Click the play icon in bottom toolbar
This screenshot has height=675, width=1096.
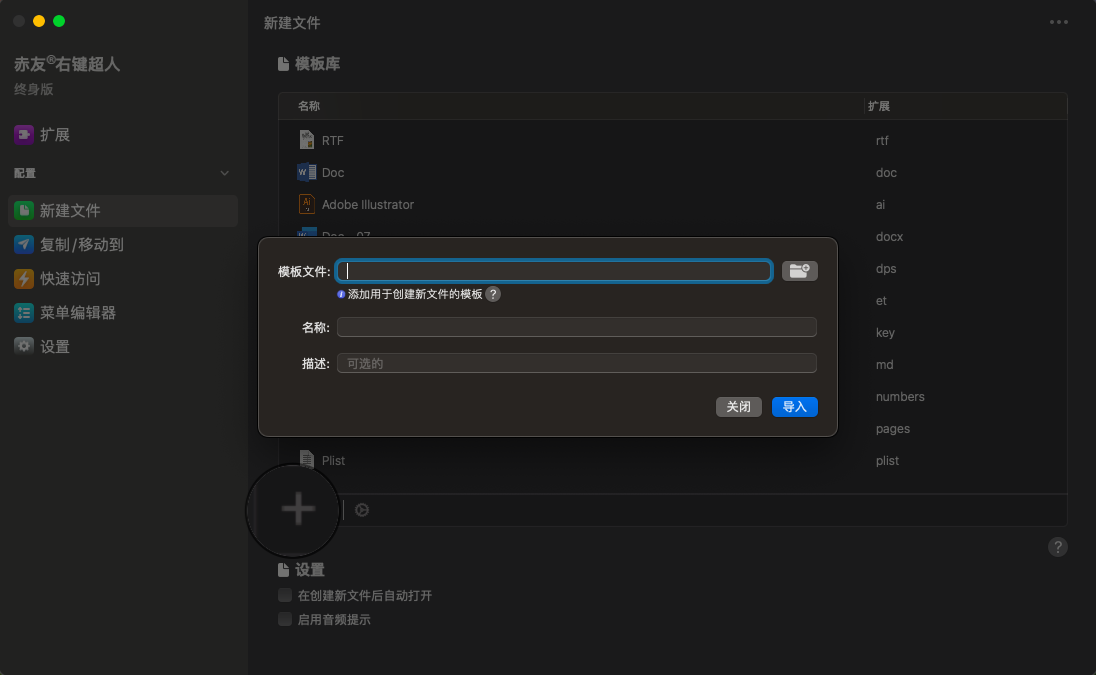(x=362, y=510)
